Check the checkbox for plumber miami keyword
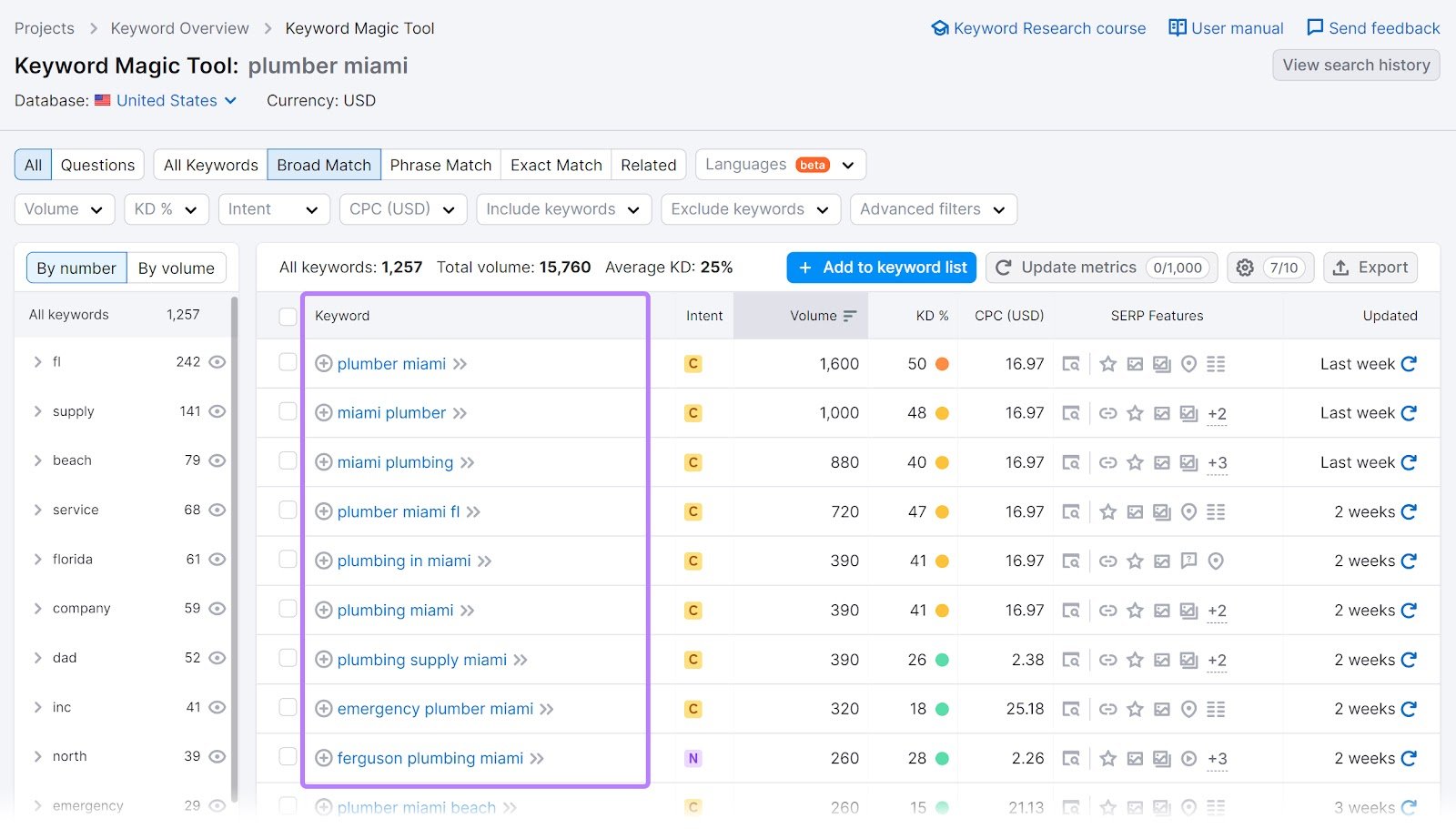Viewport: 1456px width, 829px height. tap(288, 363)
